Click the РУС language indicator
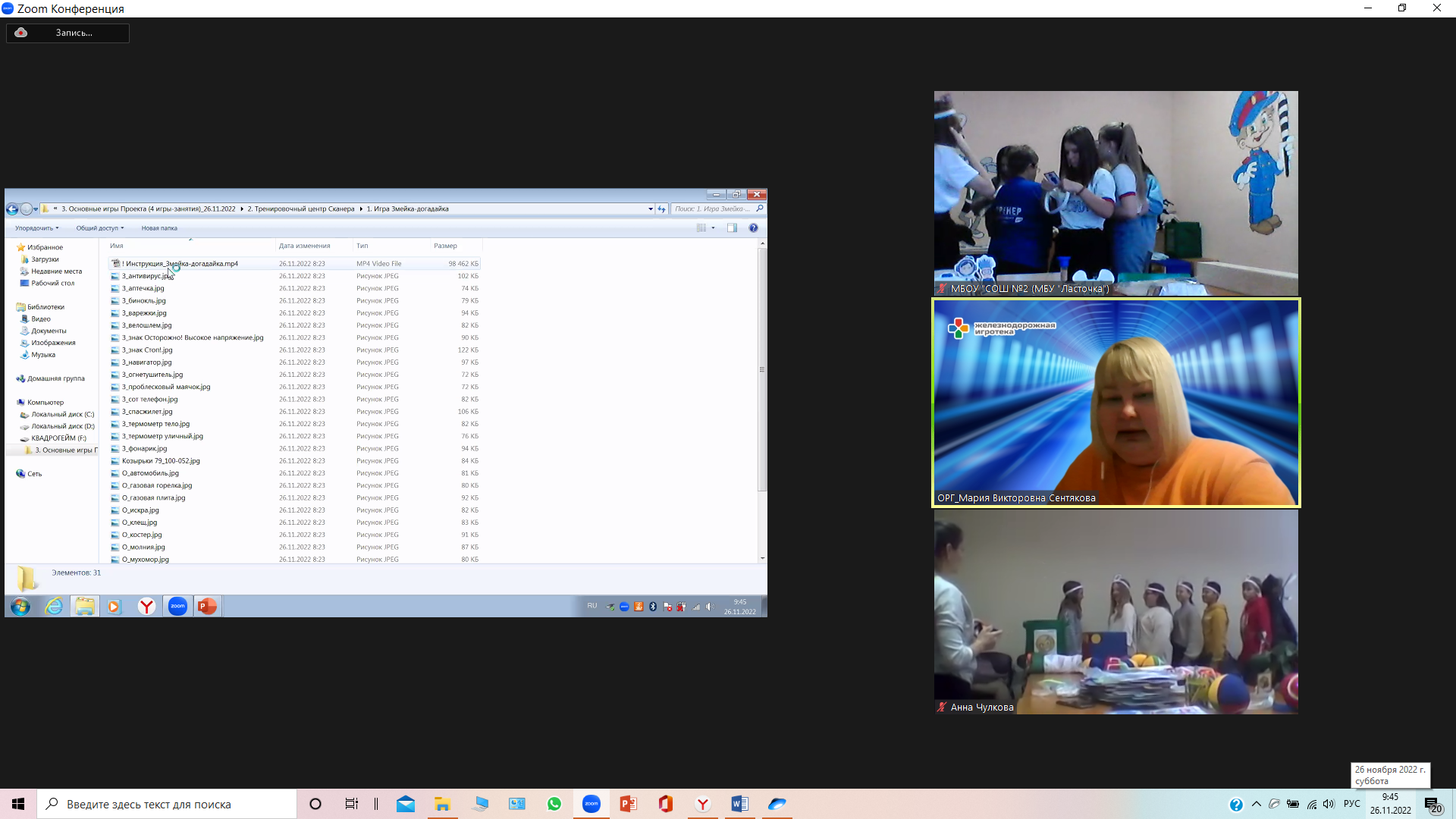The width and height of the screenshot is (1456, 819). coord(1351,804)
